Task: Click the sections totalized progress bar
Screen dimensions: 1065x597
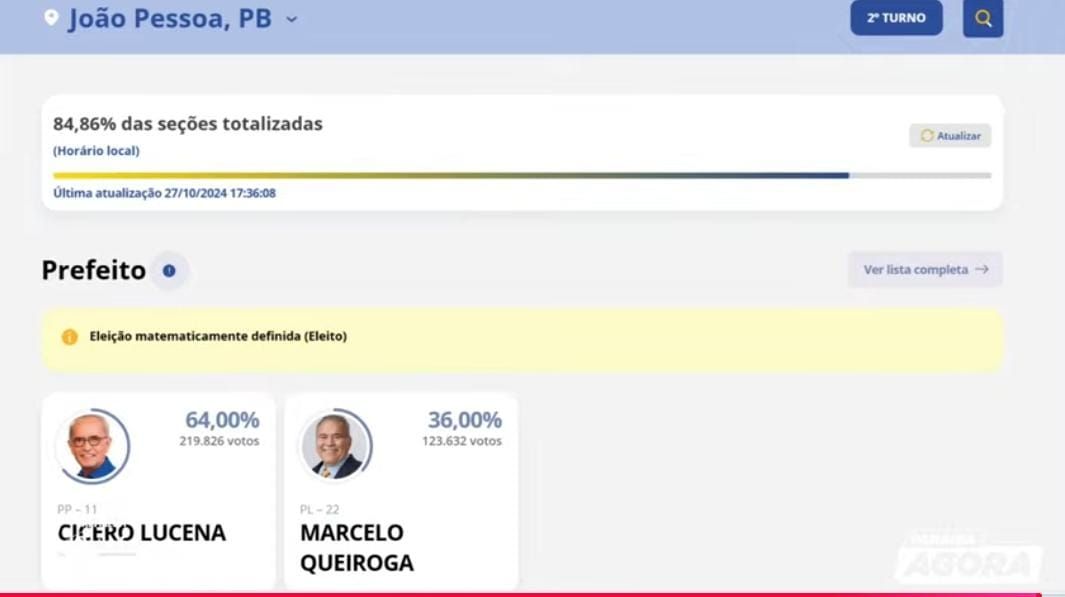Action: [522, 175]
